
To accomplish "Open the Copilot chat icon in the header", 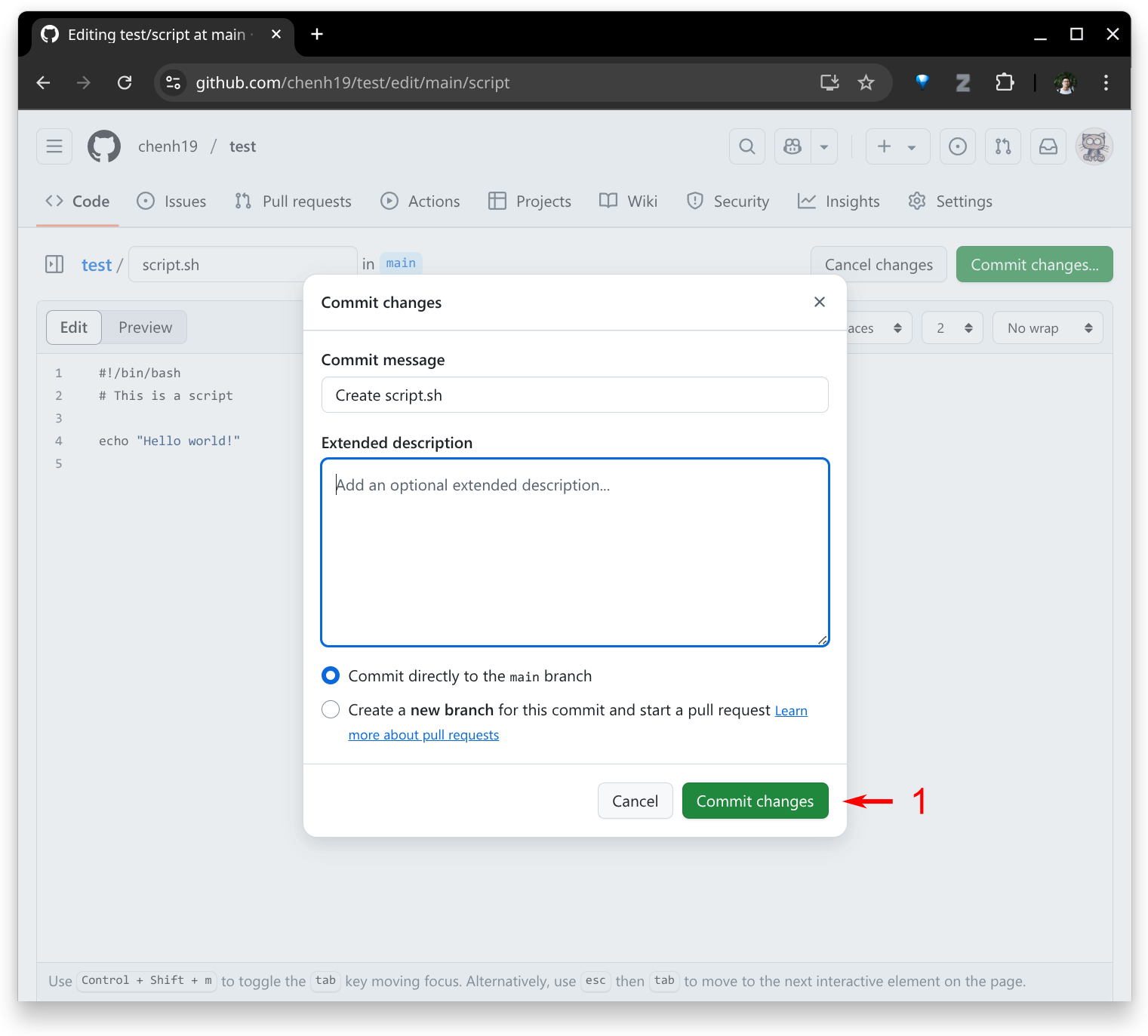I will (x=793, y=146).
